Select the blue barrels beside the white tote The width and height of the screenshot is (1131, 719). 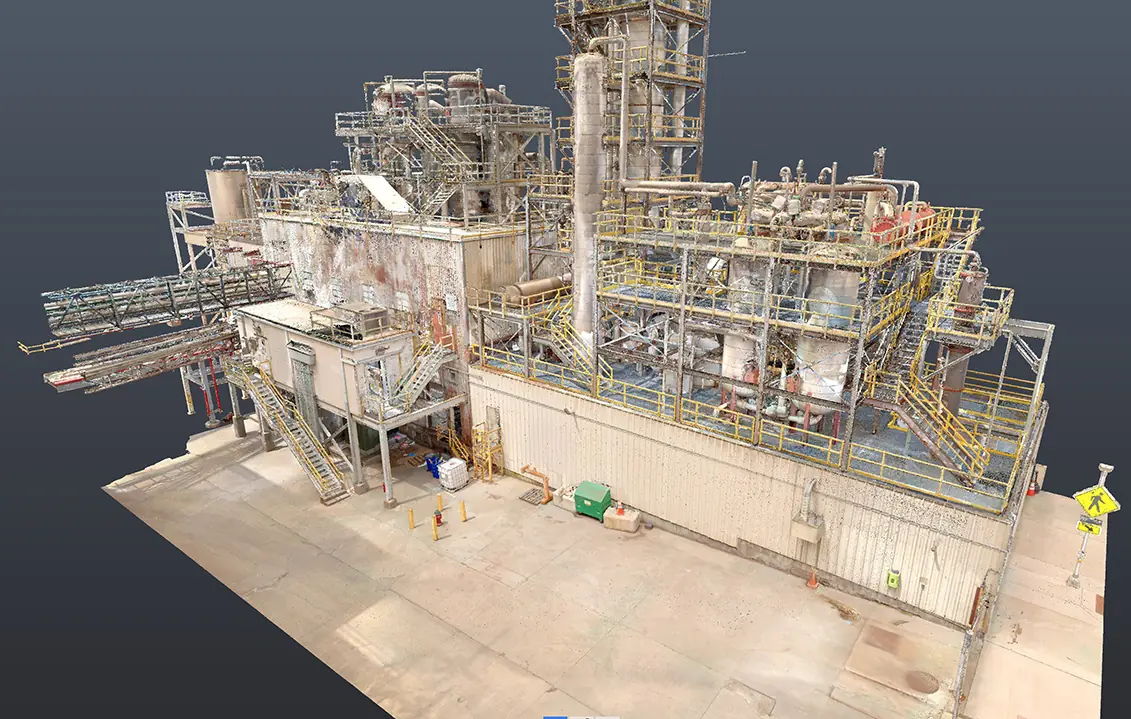click(433, 466)
